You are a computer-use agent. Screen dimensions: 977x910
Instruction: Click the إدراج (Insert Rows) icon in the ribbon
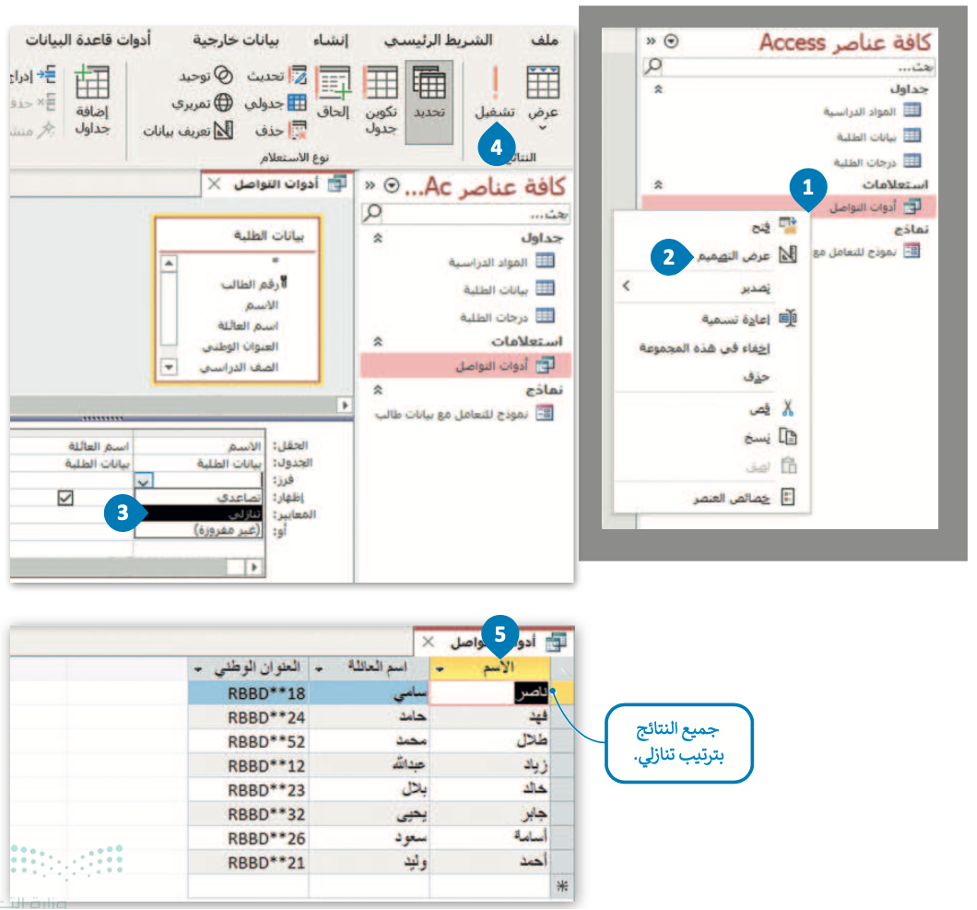coord(46,75)
